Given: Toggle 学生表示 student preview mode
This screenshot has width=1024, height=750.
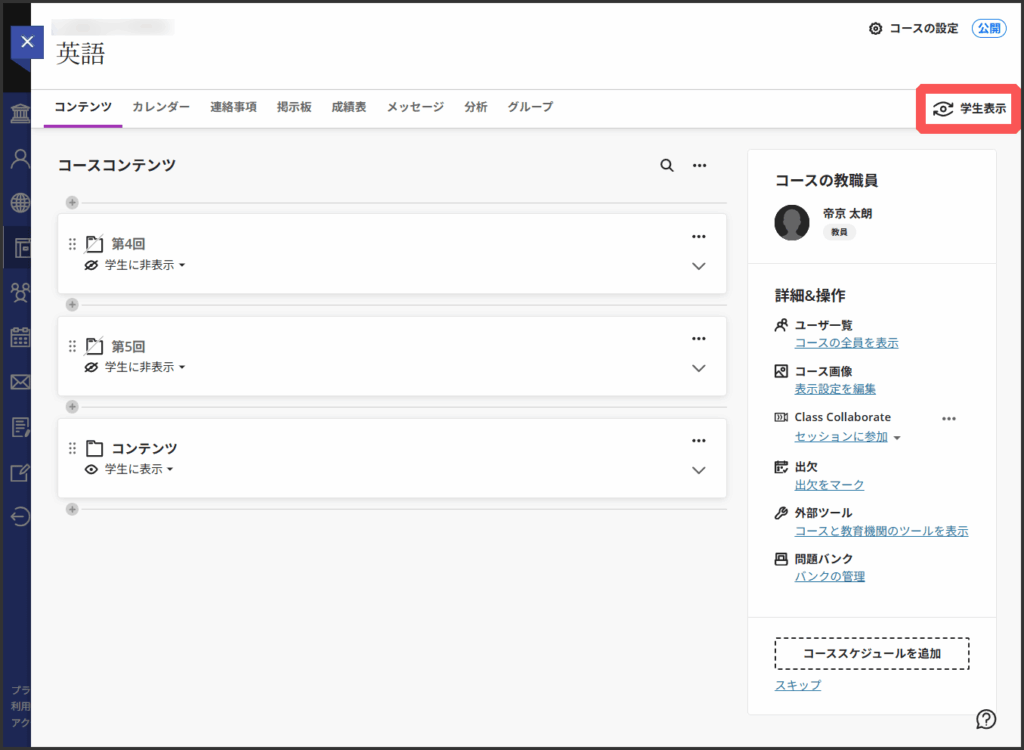Looking at the screenshot, I should point(968,108).
